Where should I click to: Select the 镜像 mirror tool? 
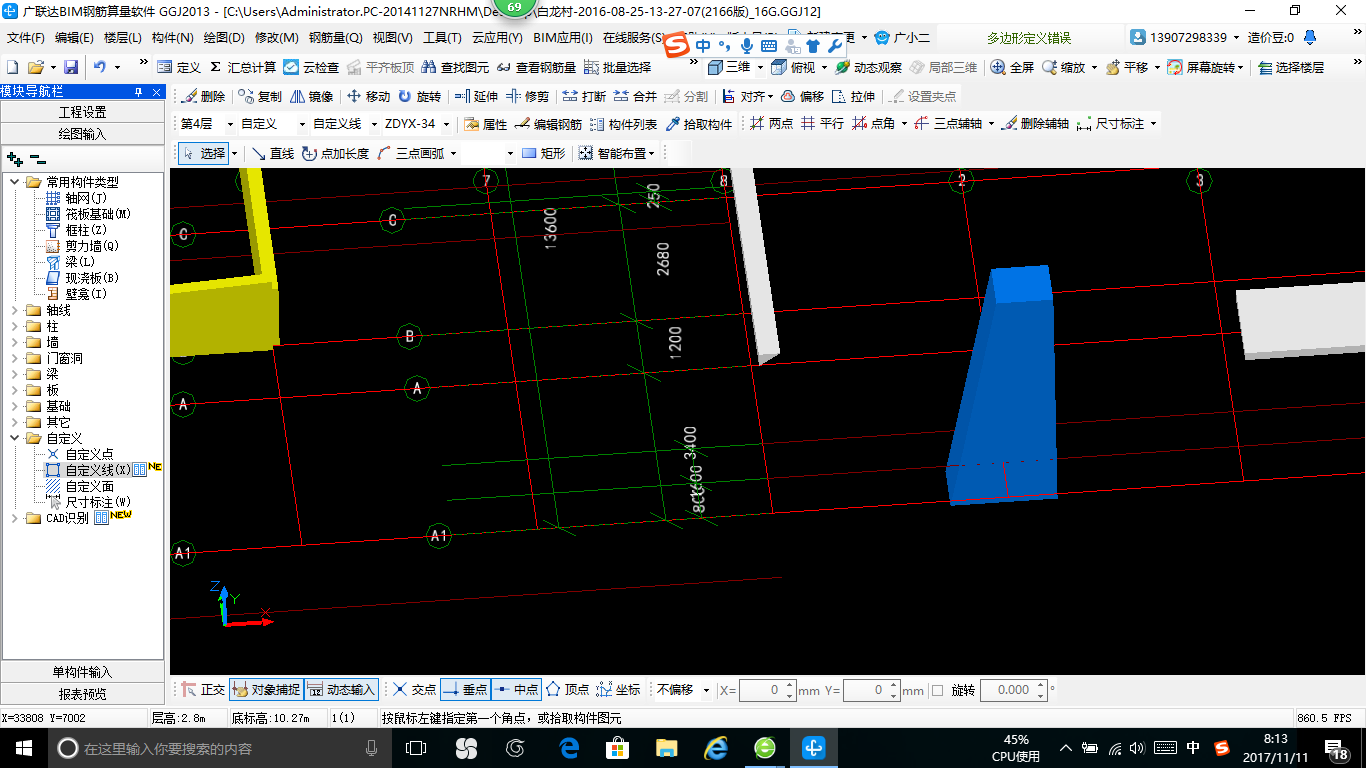point(311,97)
